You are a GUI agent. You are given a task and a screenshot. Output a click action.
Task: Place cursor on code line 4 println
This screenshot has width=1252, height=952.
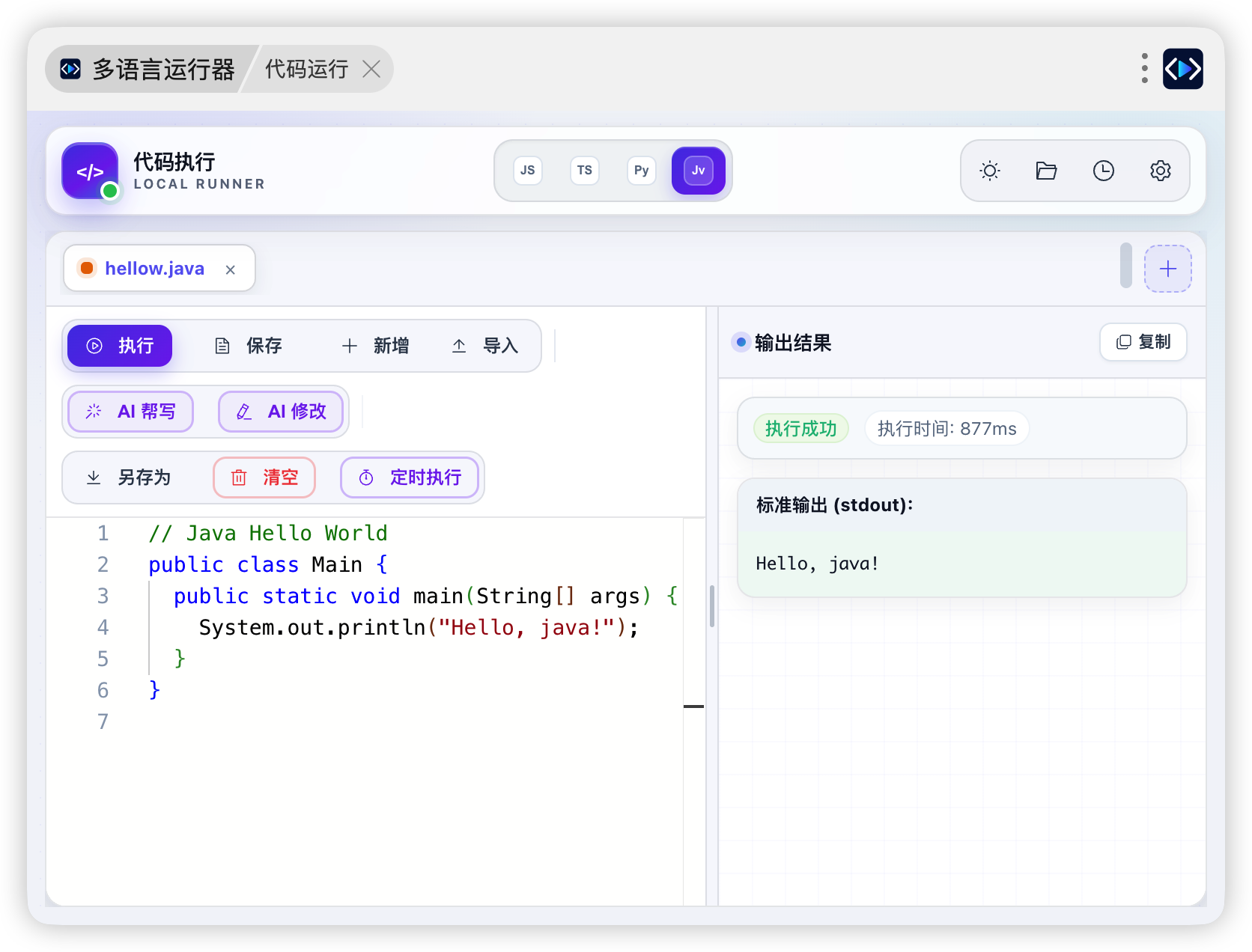pos(418,628)
